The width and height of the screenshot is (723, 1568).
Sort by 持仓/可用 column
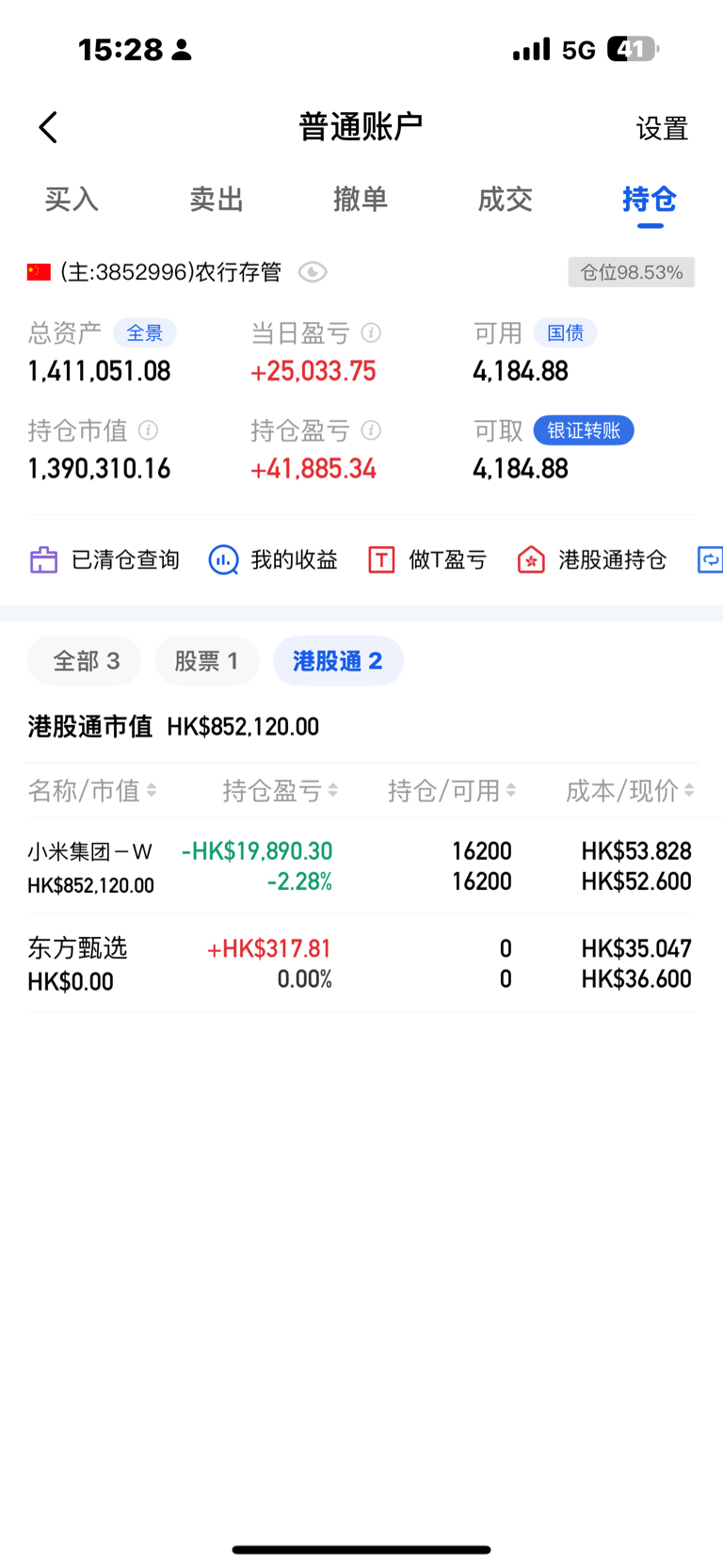click(x=452, y=790)
